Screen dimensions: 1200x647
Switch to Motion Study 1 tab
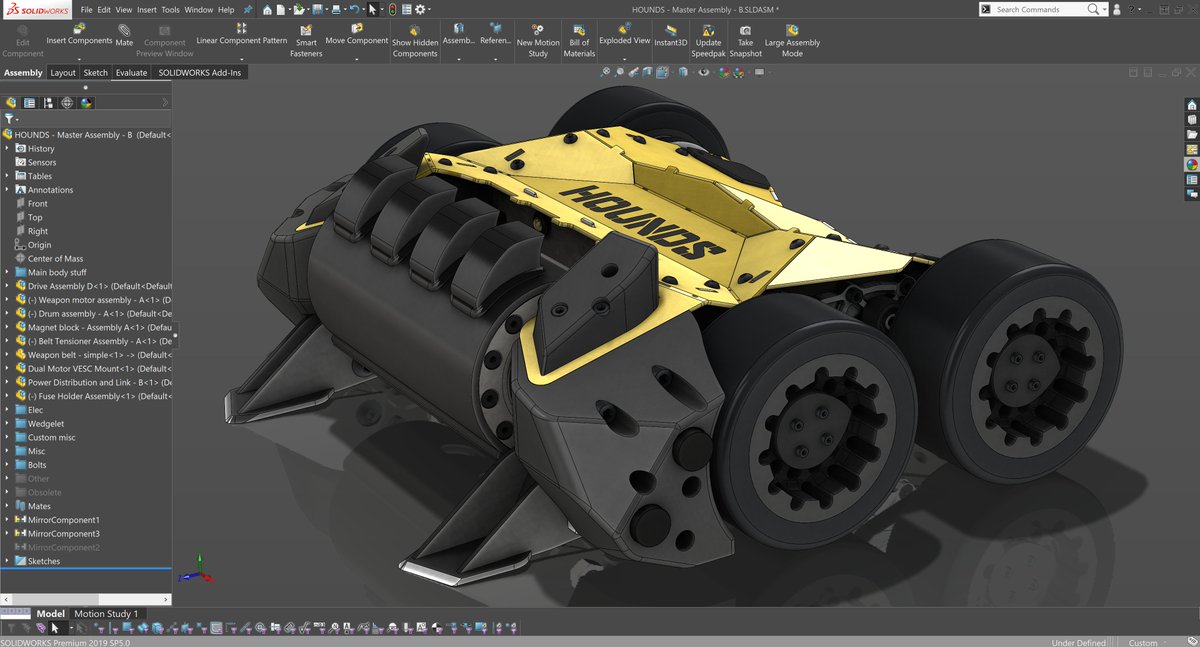click(x=106, y=613)
